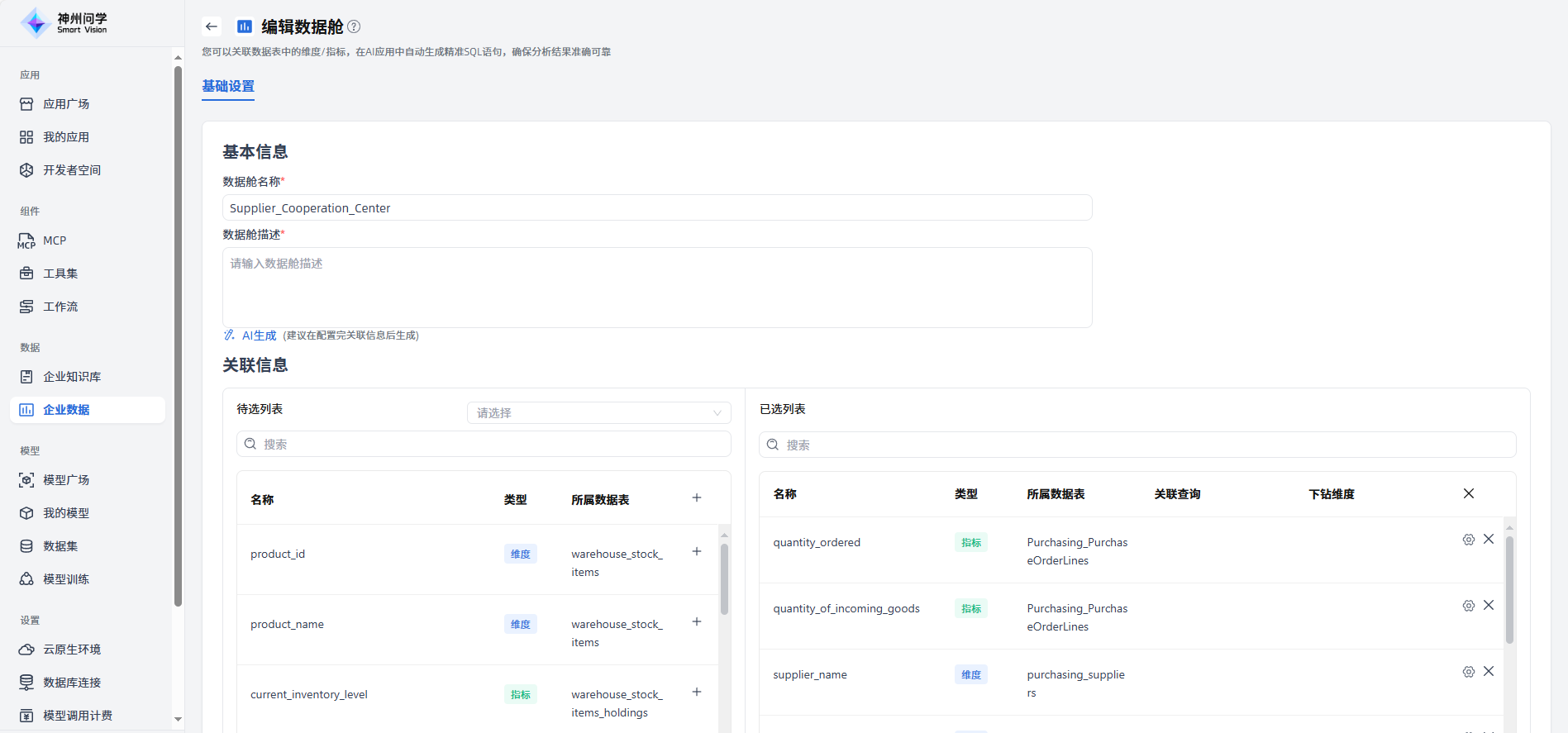
Task: Click the sidebar scroll down arrow
Action: click(178, 720)
